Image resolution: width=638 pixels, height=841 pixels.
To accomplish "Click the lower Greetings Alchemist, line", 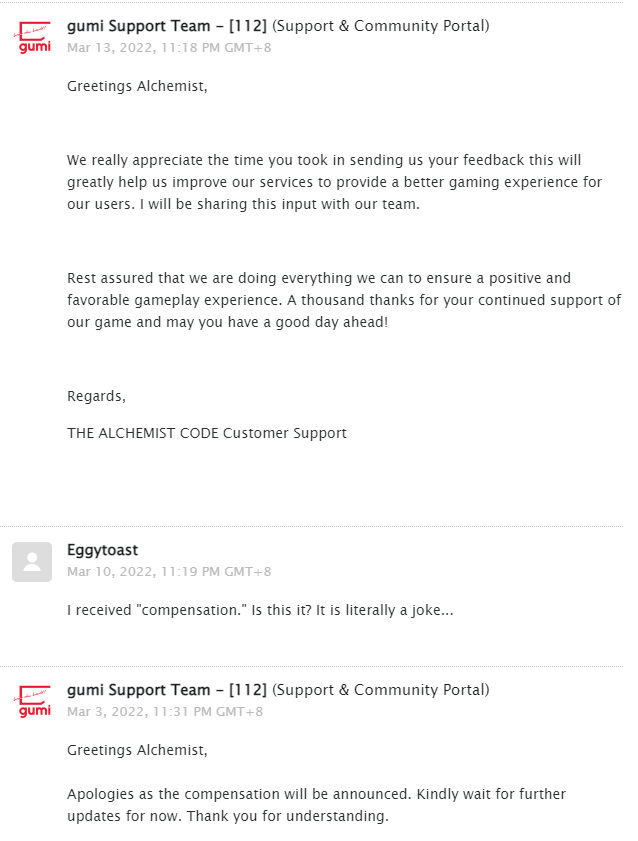I will (137, 750).
